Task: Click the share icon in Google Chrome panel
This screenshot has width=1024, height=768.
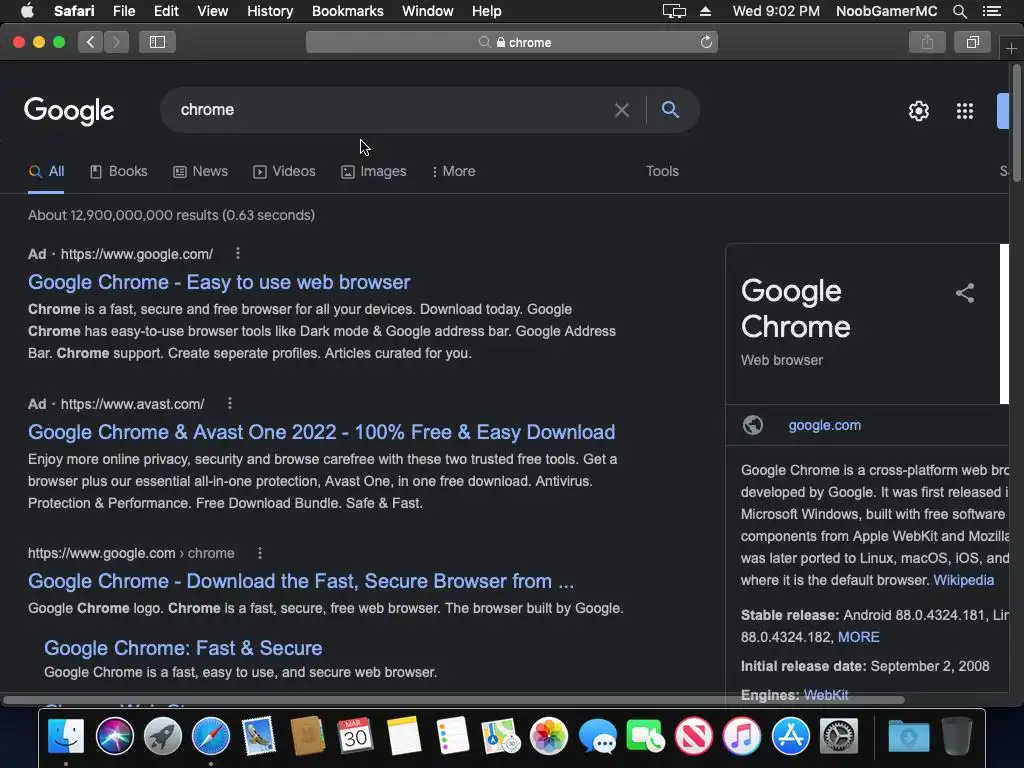Action: coord(965,293)
